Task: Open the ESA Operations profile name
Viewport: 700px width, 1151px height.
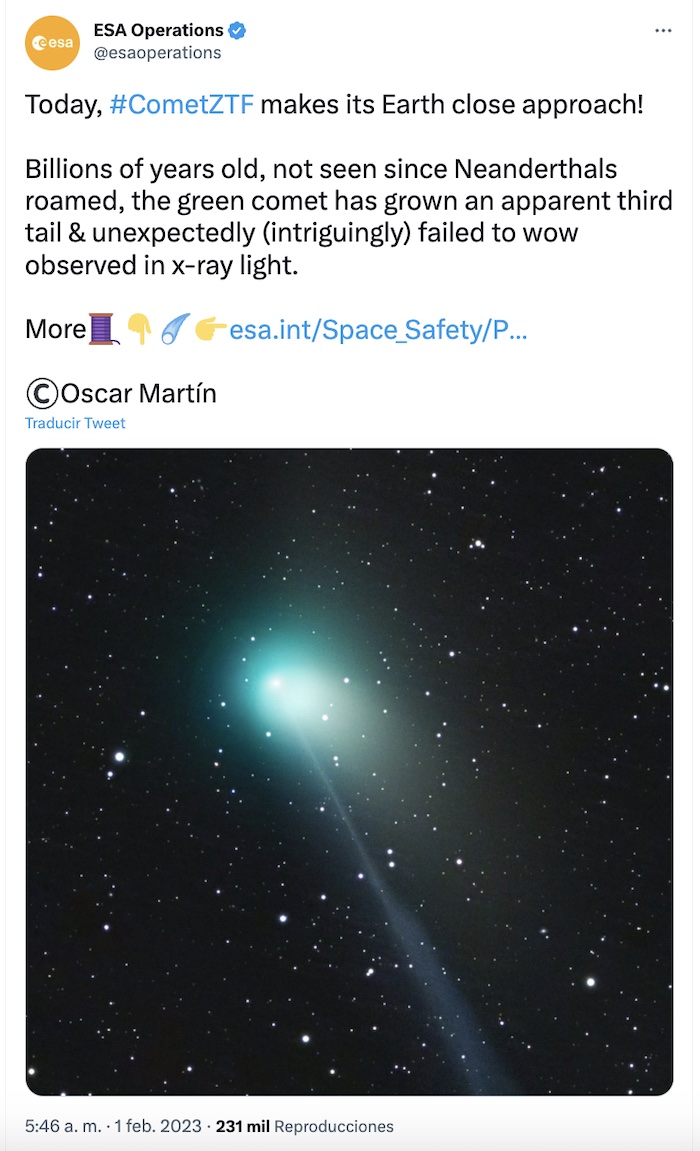Action: pos(158,31)
